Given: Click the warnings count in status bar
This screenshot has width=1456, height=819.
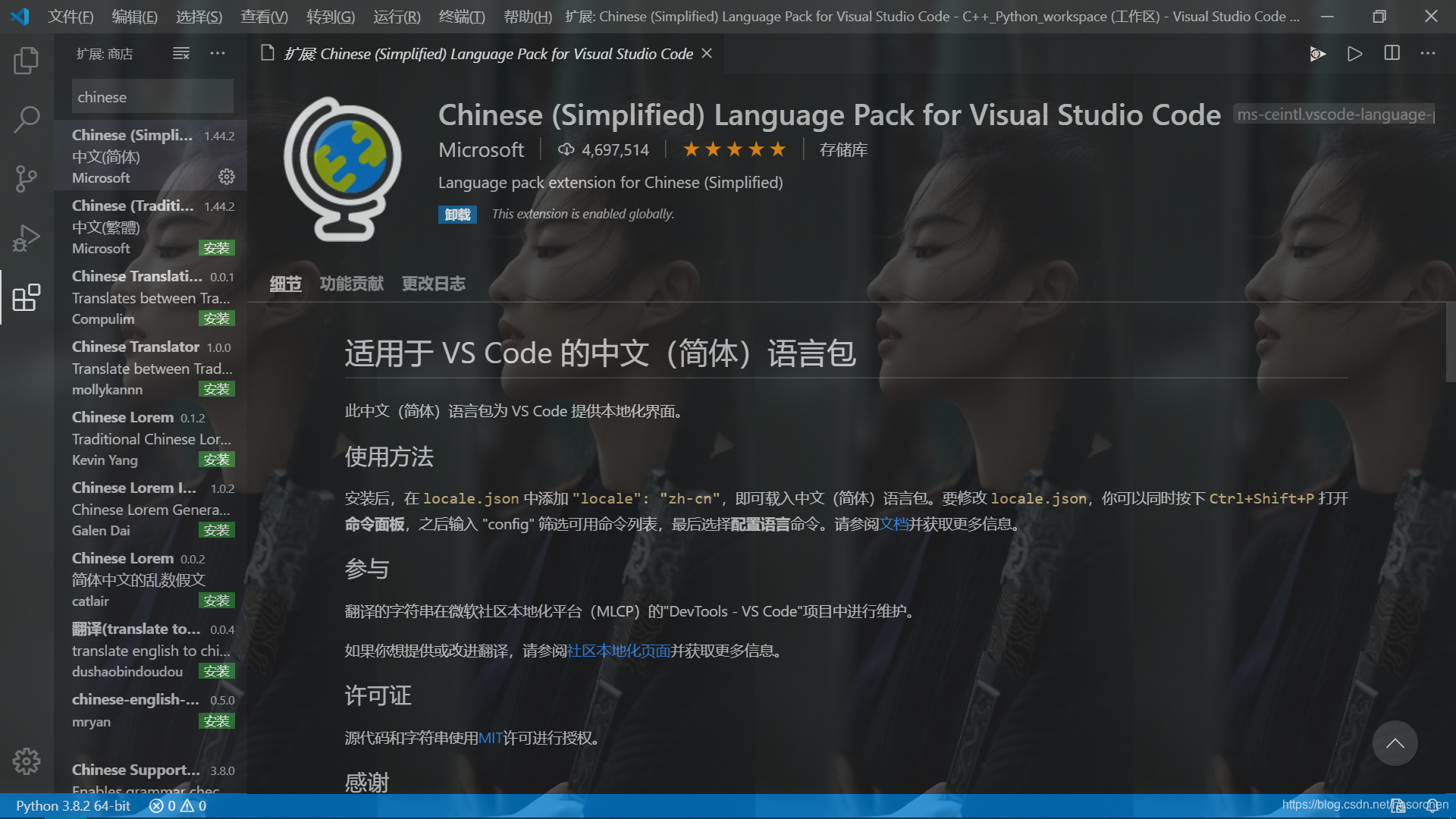Looking at the screenshot, I should (x=193, y=805).
